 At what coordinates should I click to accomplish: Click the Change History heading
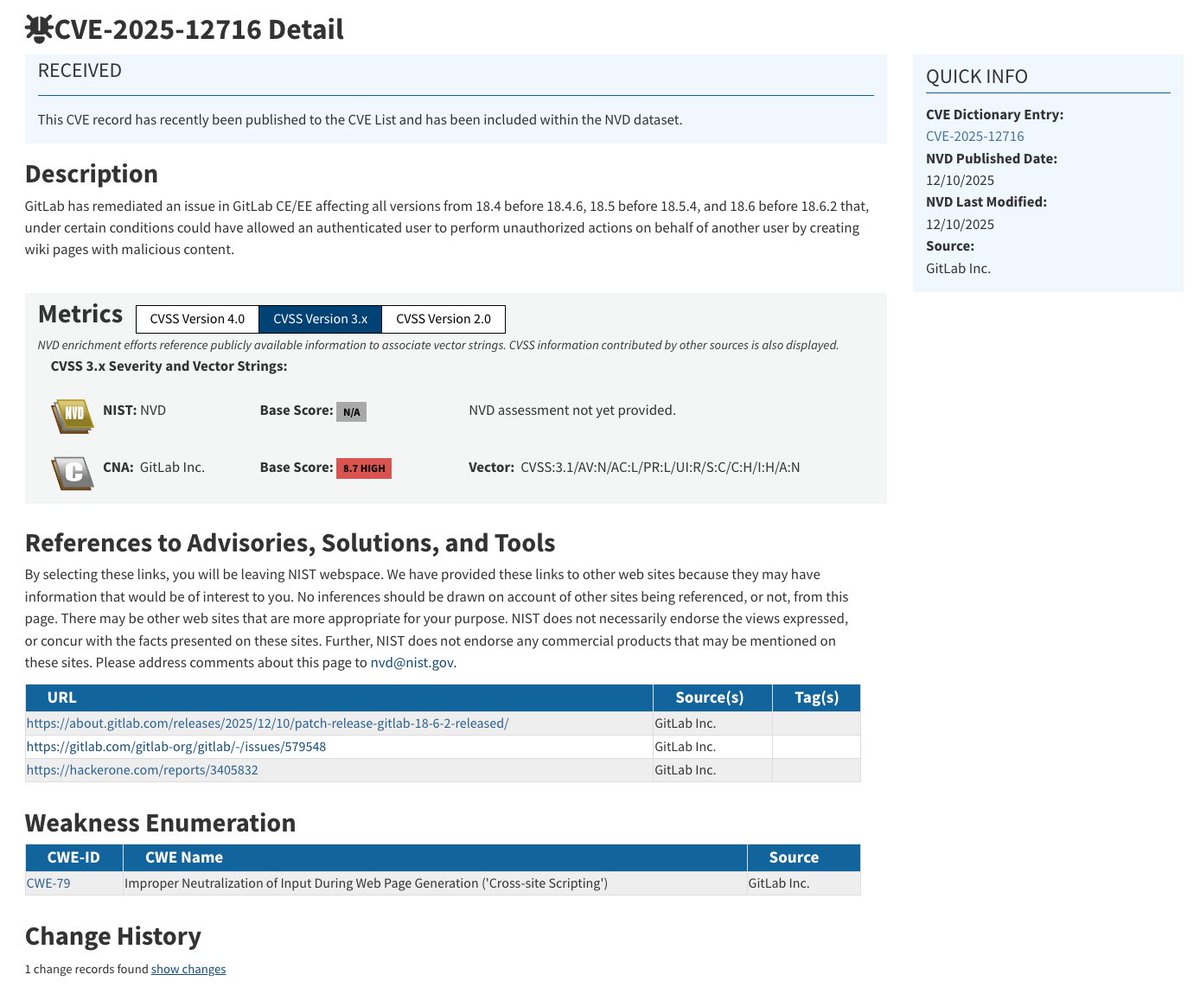tap(113, 936)
